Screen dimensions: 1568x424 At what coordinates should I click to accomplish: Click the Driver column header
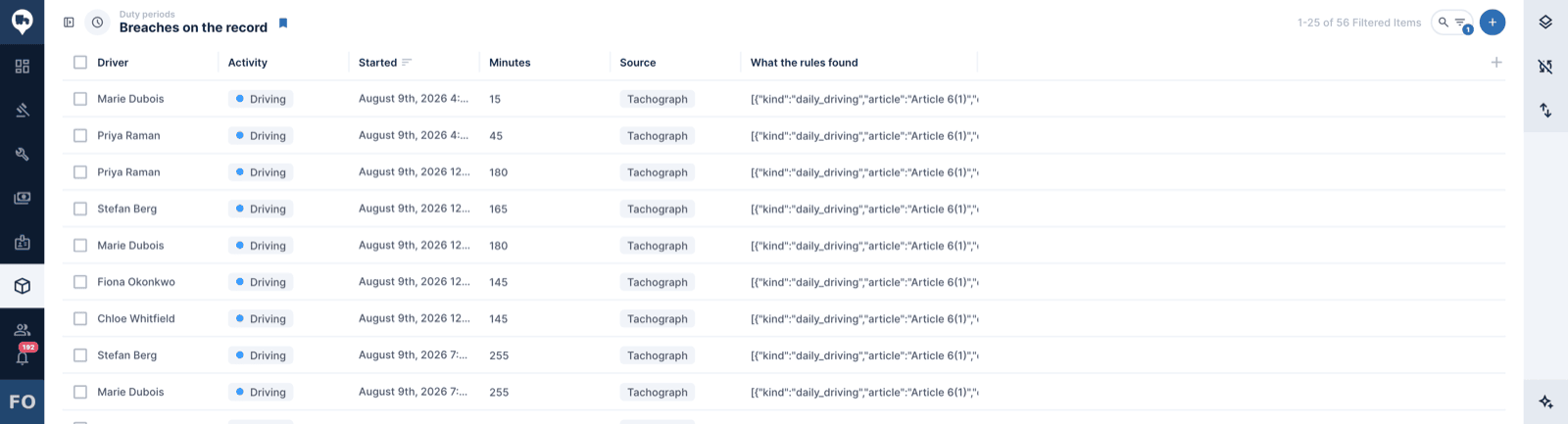tap(113, 63)
